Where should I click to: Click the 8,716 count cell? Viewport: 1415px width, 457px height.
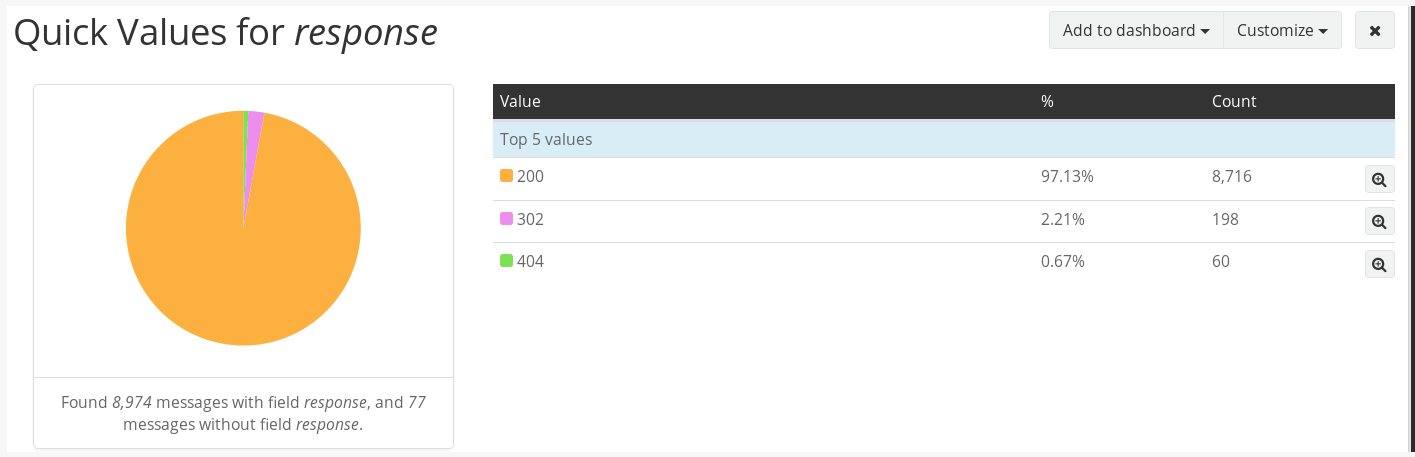1231,177
